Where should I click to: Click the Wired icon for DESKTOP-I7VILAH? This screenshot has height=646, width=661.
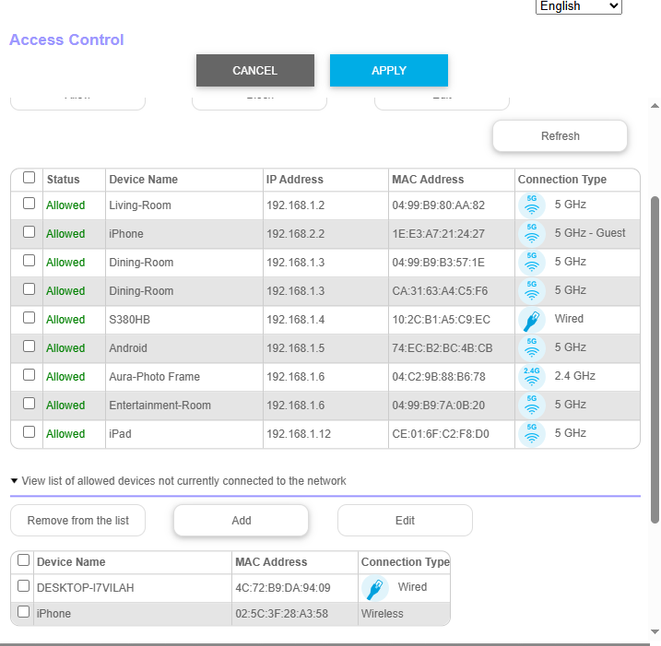(x=376, y=588)
